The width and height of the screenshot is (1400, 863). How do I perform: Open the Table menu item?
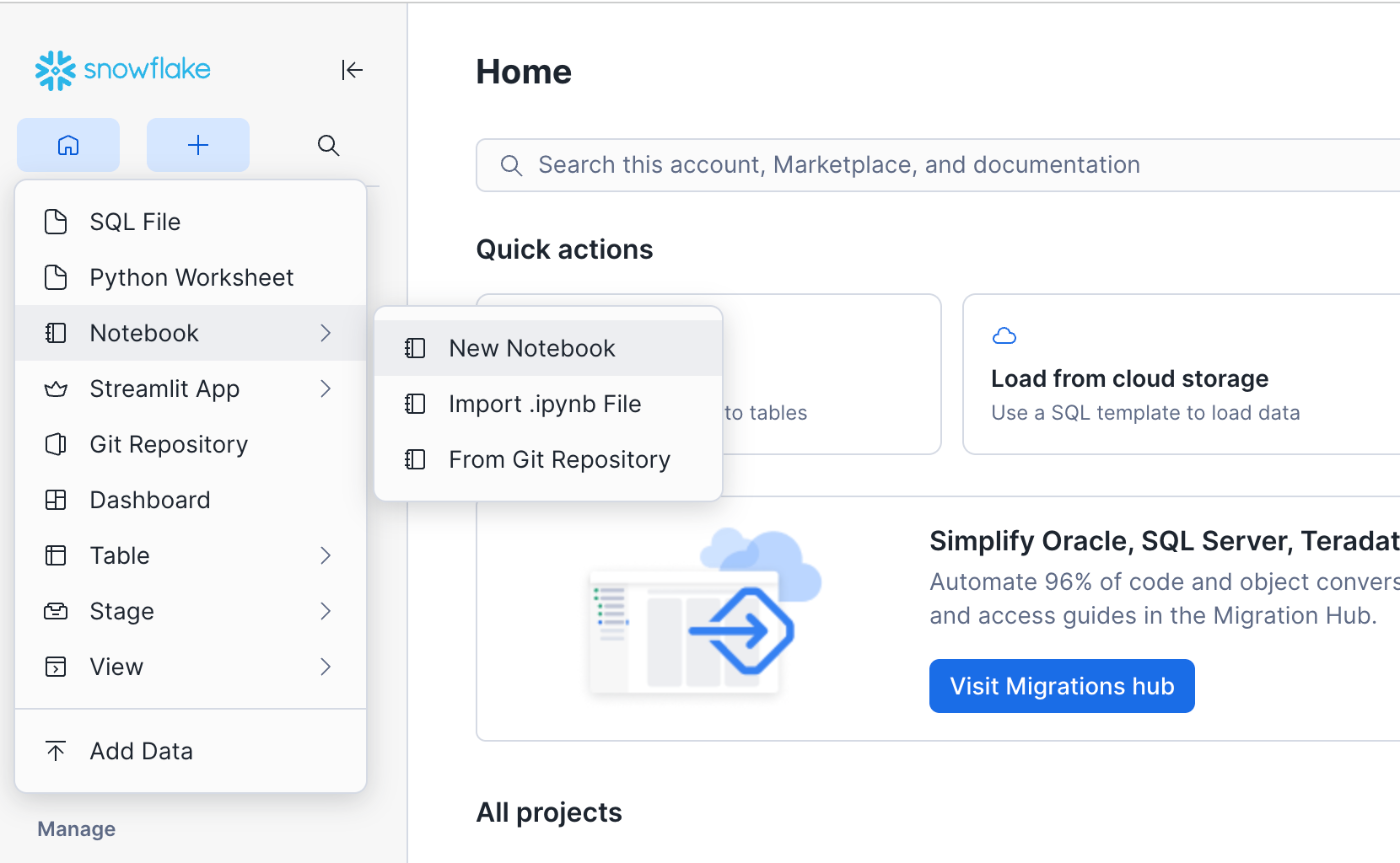click(190, 555)
